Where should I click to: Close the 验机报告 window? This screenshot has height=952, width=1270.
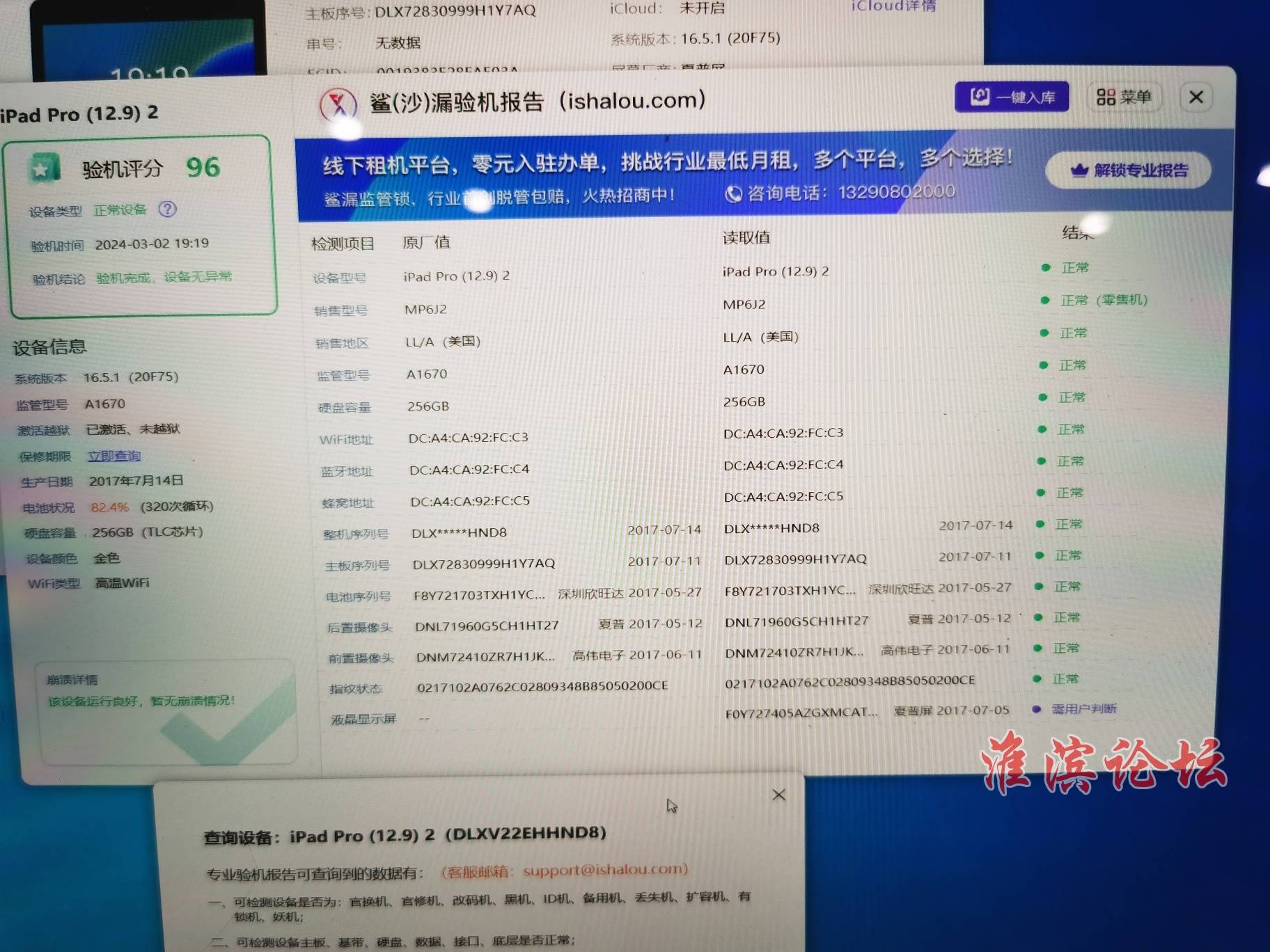click(x=1196, y=97)
